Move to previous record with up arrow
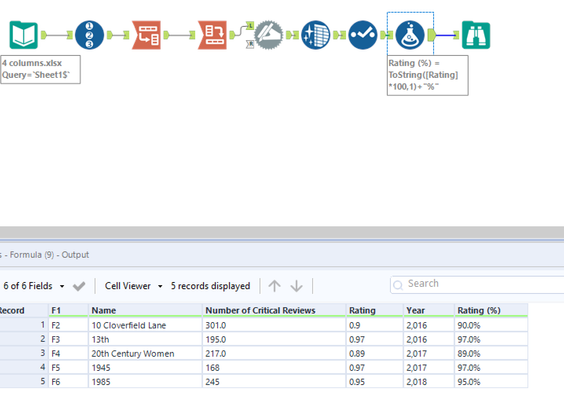Viewport: 564px width, 409px height. point(274,286)
